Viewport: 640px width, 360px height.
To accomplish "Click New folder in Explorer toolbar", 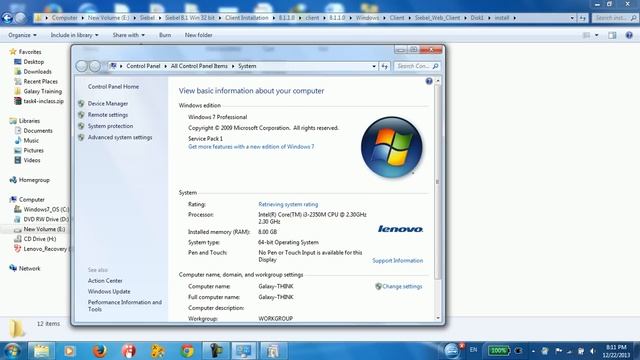I will click(x=198, y=35).
